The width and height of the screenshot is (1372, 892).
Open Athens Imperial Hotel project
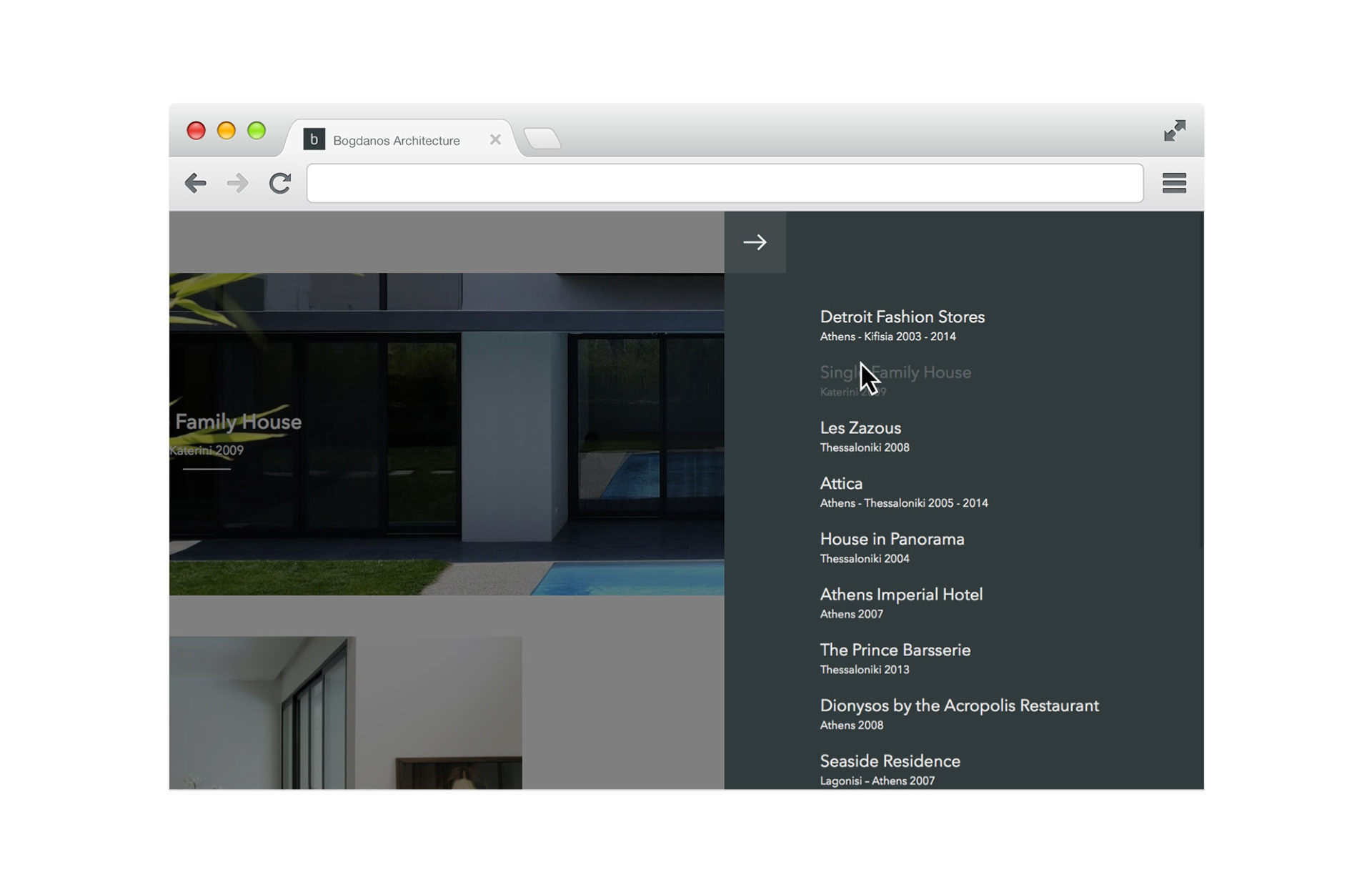click(x=901, y=595)
